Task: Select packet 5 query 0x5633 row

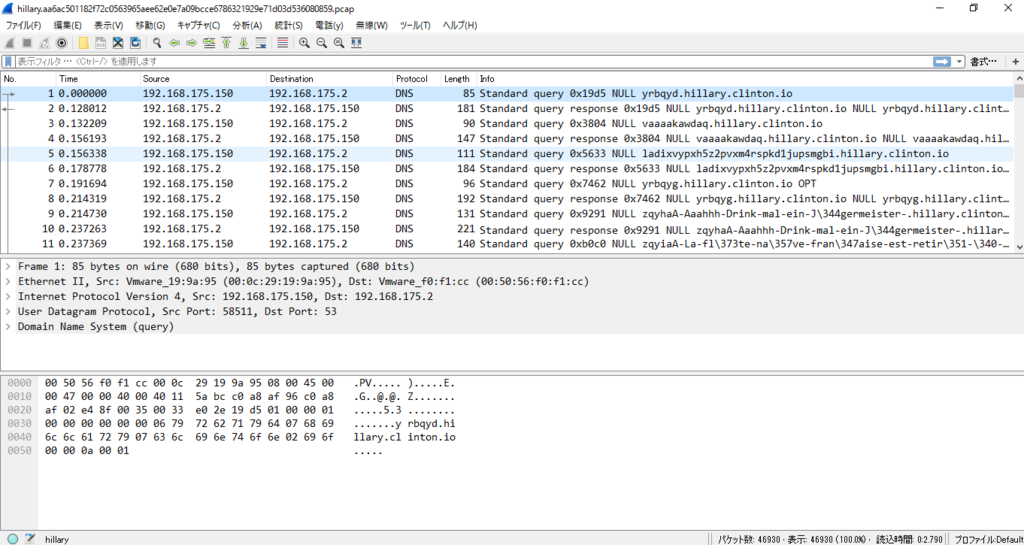Action: (507, 154)
